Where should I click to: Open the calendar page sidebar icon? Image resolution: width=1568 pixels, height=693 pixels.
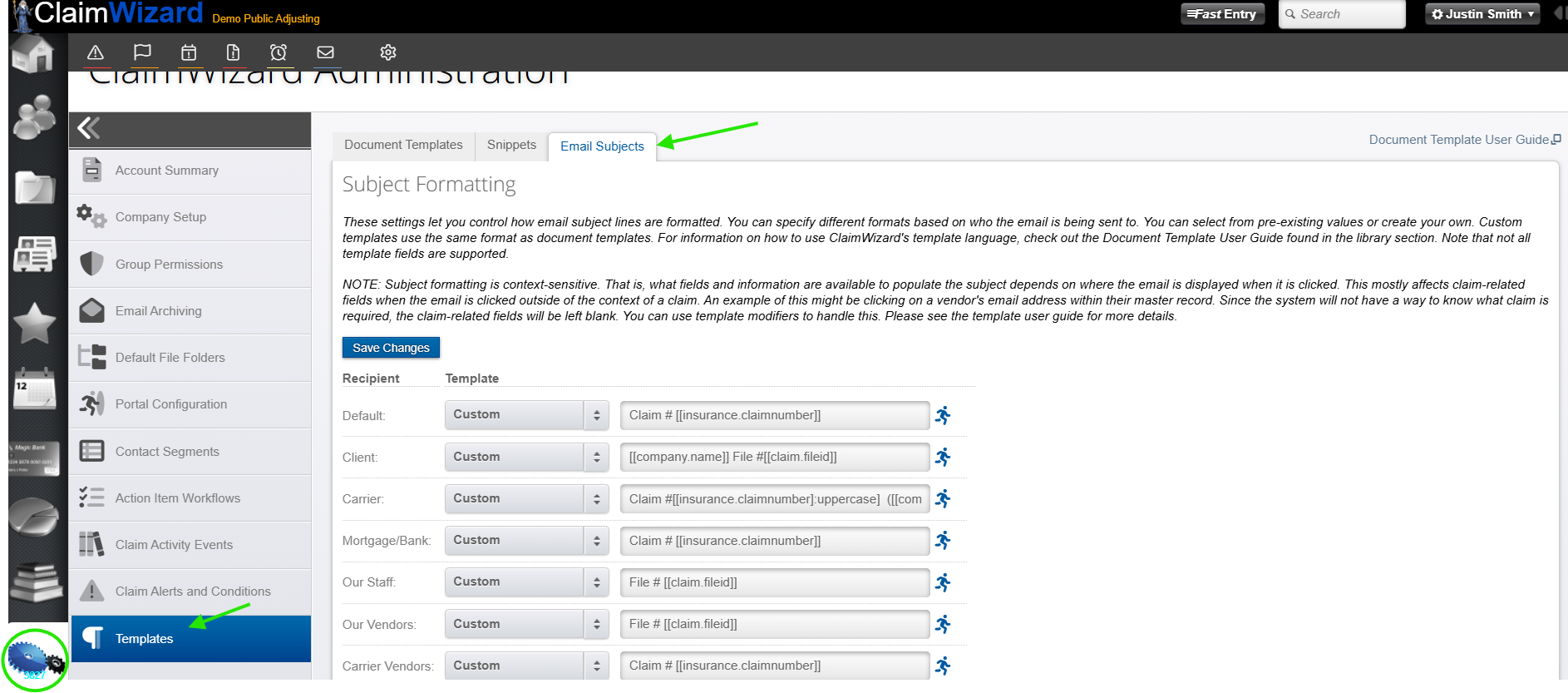[x=34, y=389]
